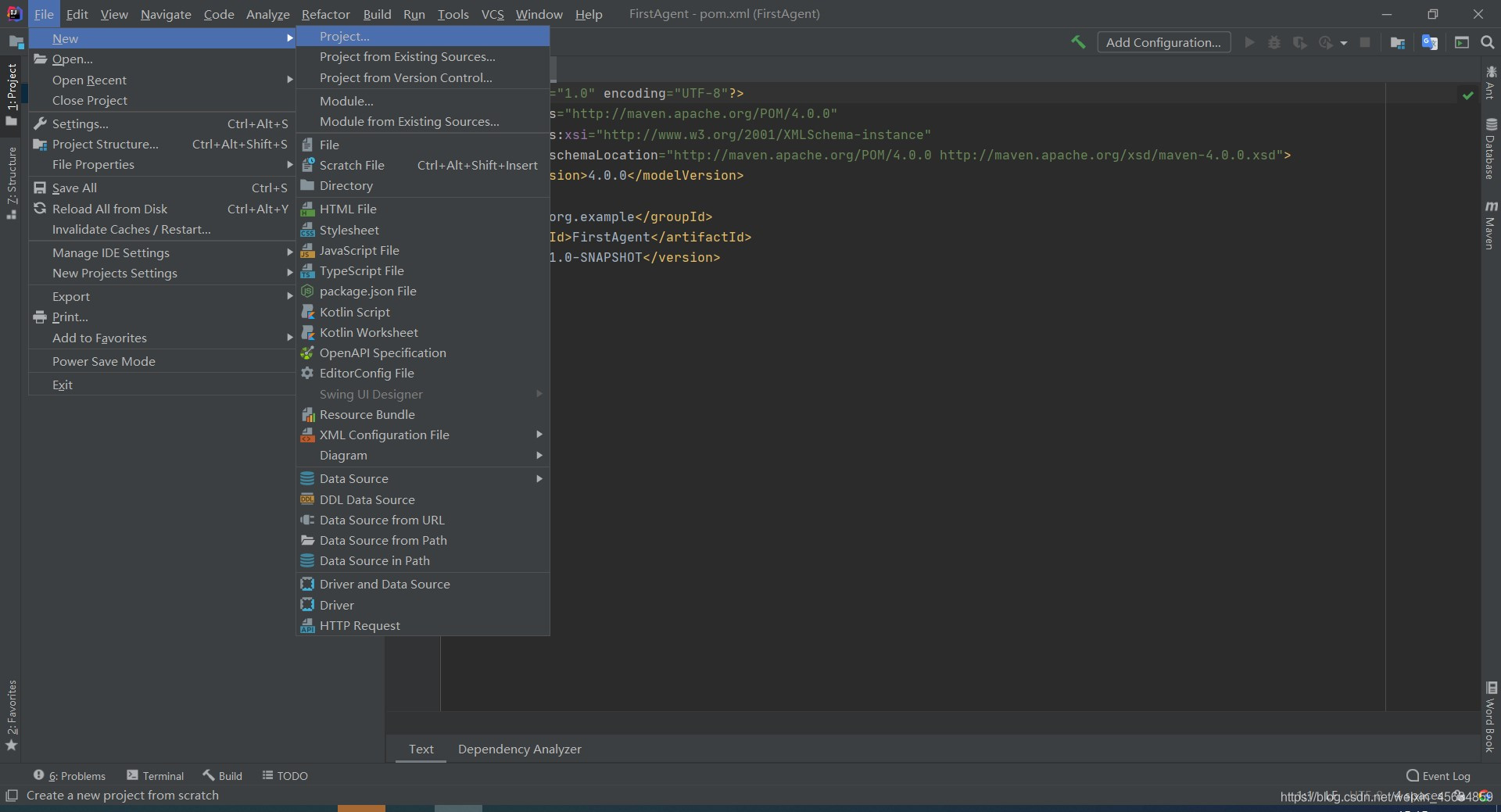Viewport: 1501px width, 812px height.
Task: Open the VCS menu
Action: [x=493, y=14]
